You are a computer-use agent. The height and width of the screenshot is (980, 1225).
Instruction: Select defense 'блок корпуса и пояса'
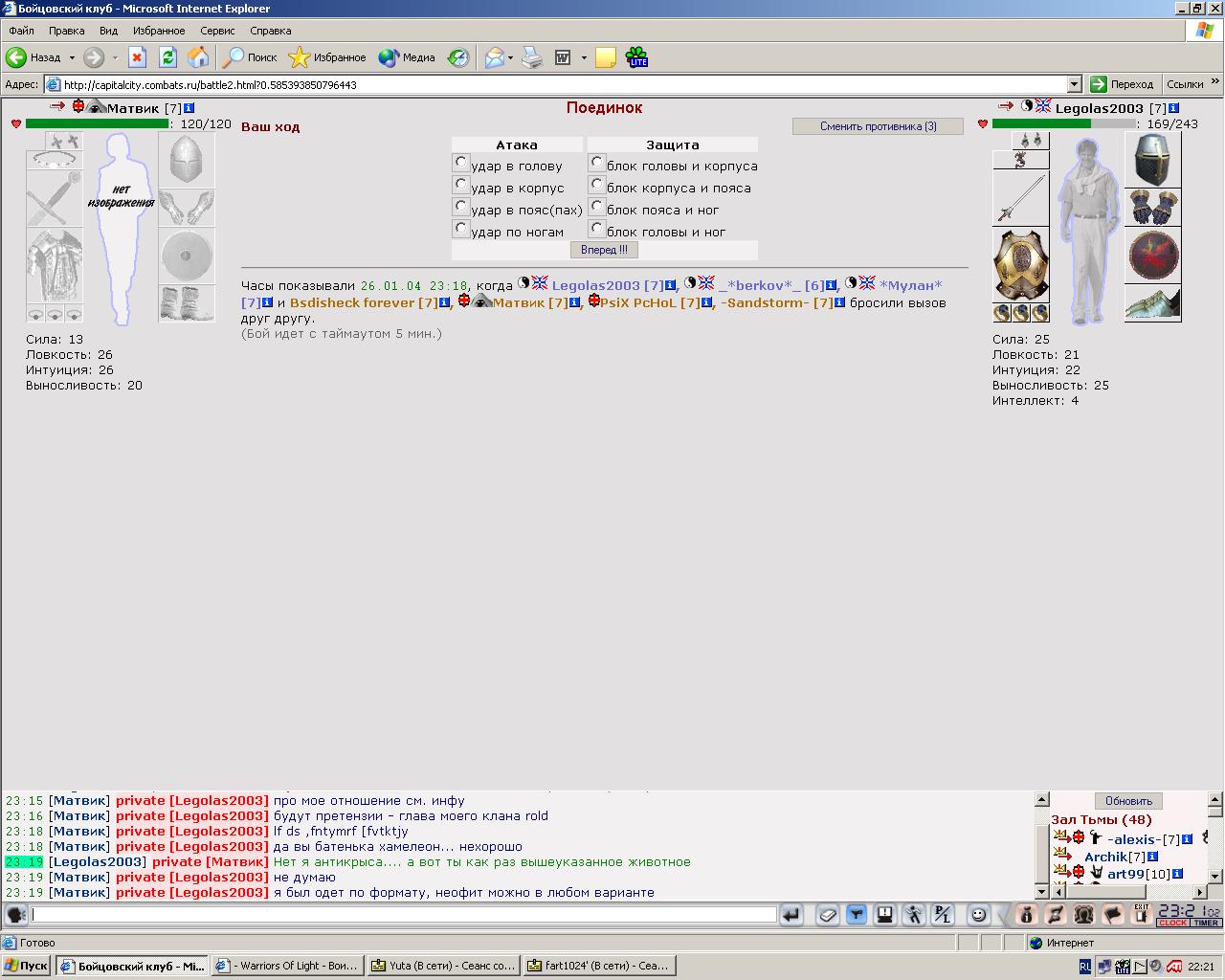click(597, 185)
